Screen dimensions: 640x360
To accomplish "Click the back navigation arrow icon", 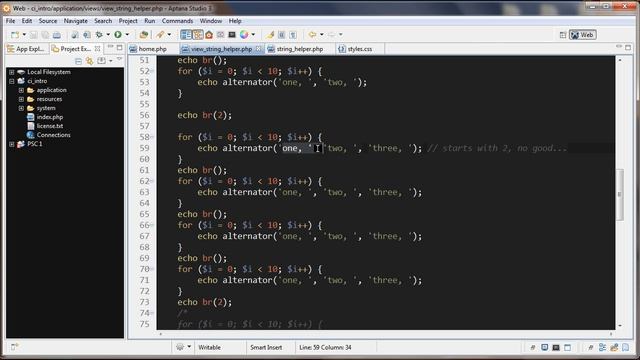I will (x=312, y=35).
